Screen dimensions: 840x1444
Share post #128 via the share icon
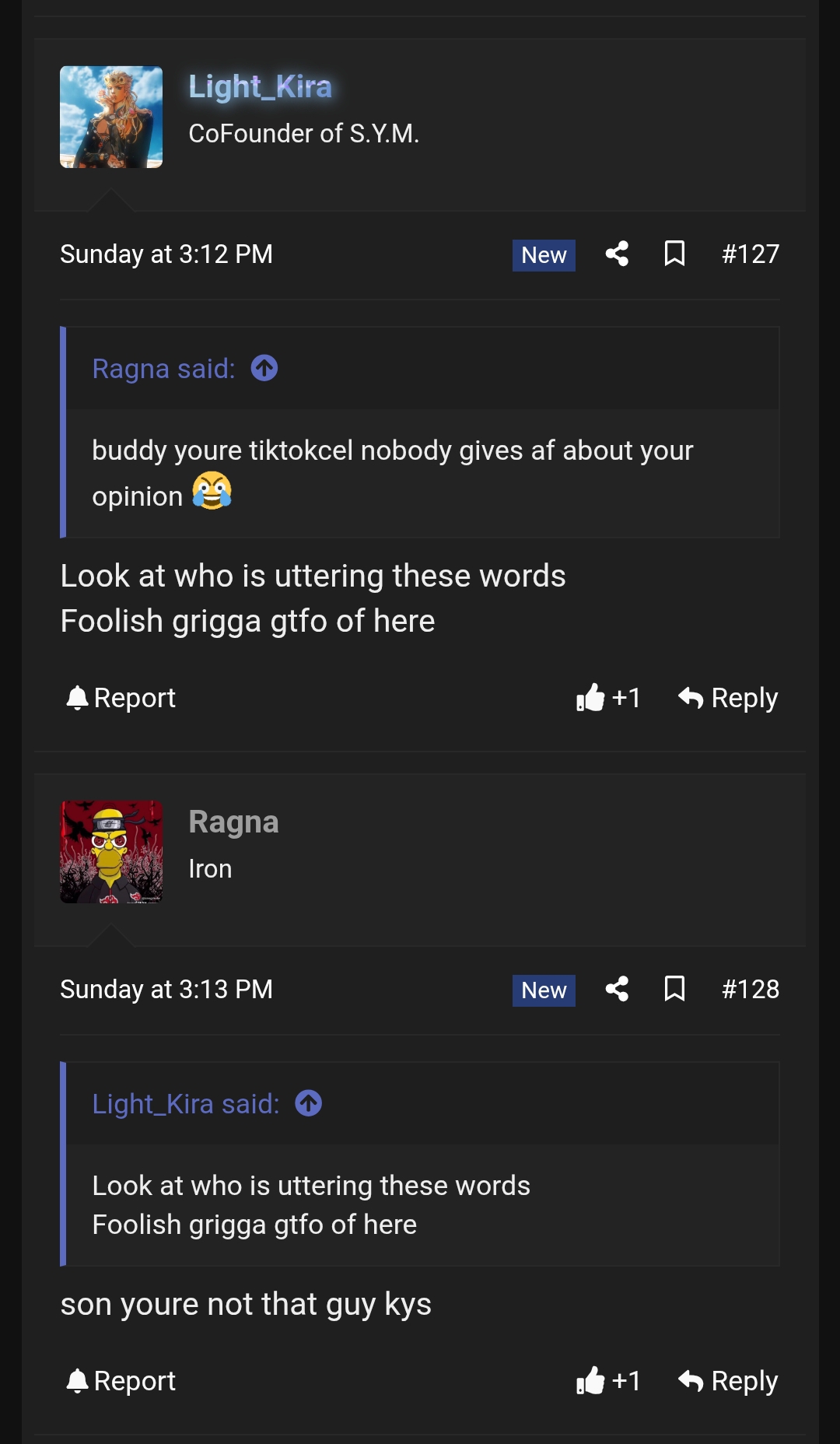pyautogui.click(x=618, y=990)
